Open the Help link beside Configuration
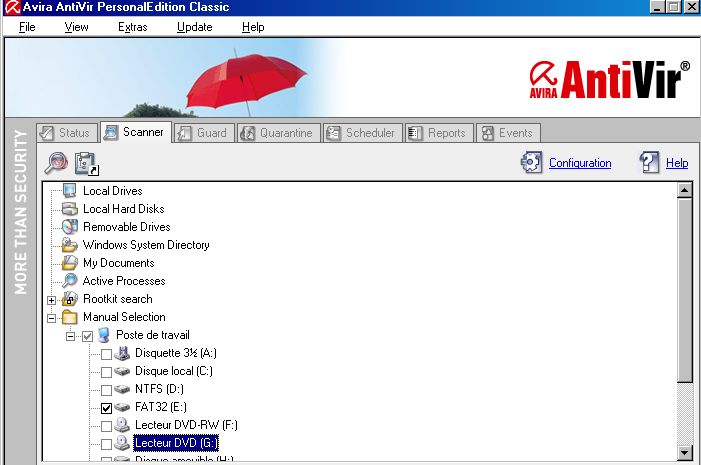 [x=677, y=163]
